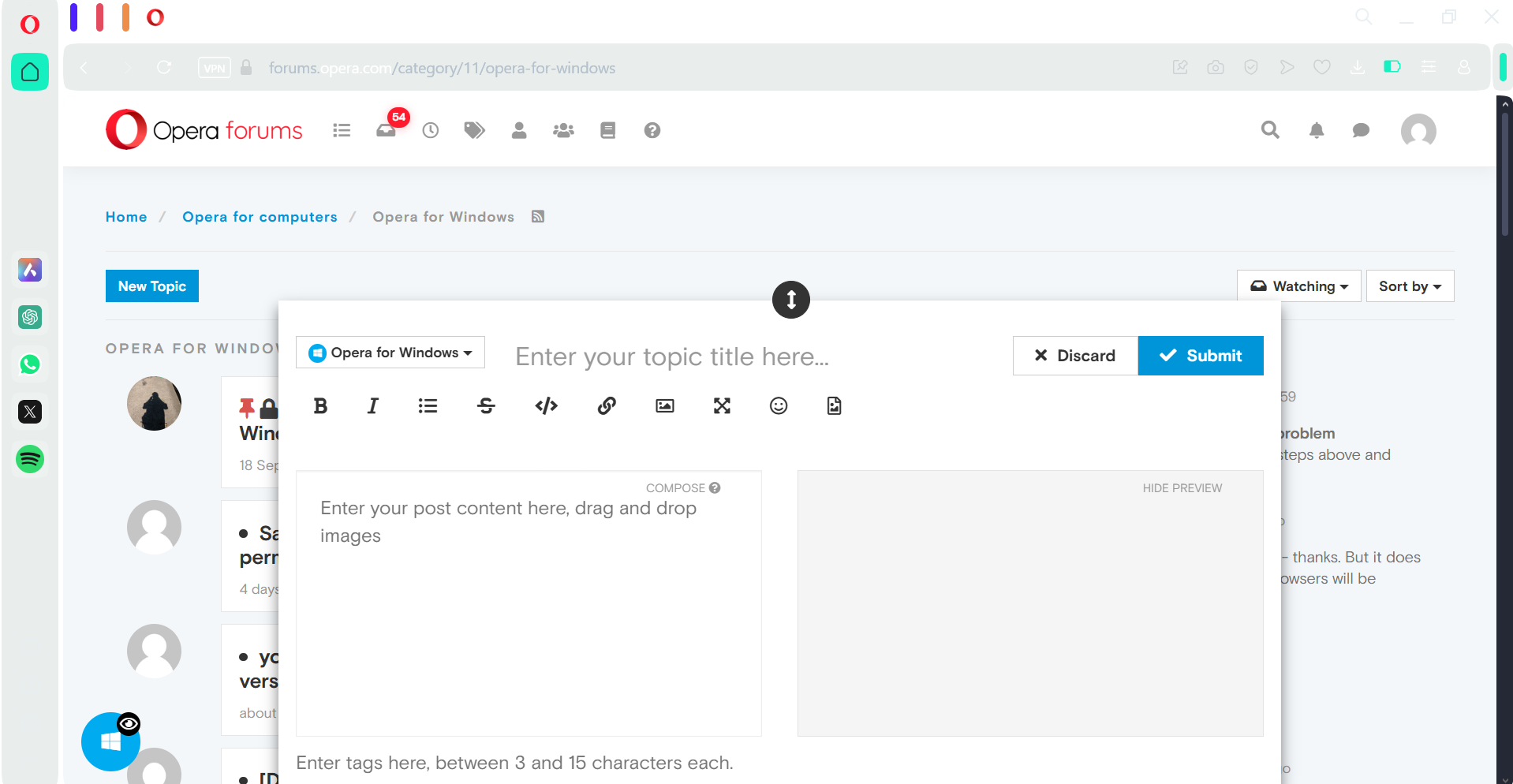Click the New Topic button
Image resolution: width=1513 pixels, height=784 pixels.
[x=152, y=286]
